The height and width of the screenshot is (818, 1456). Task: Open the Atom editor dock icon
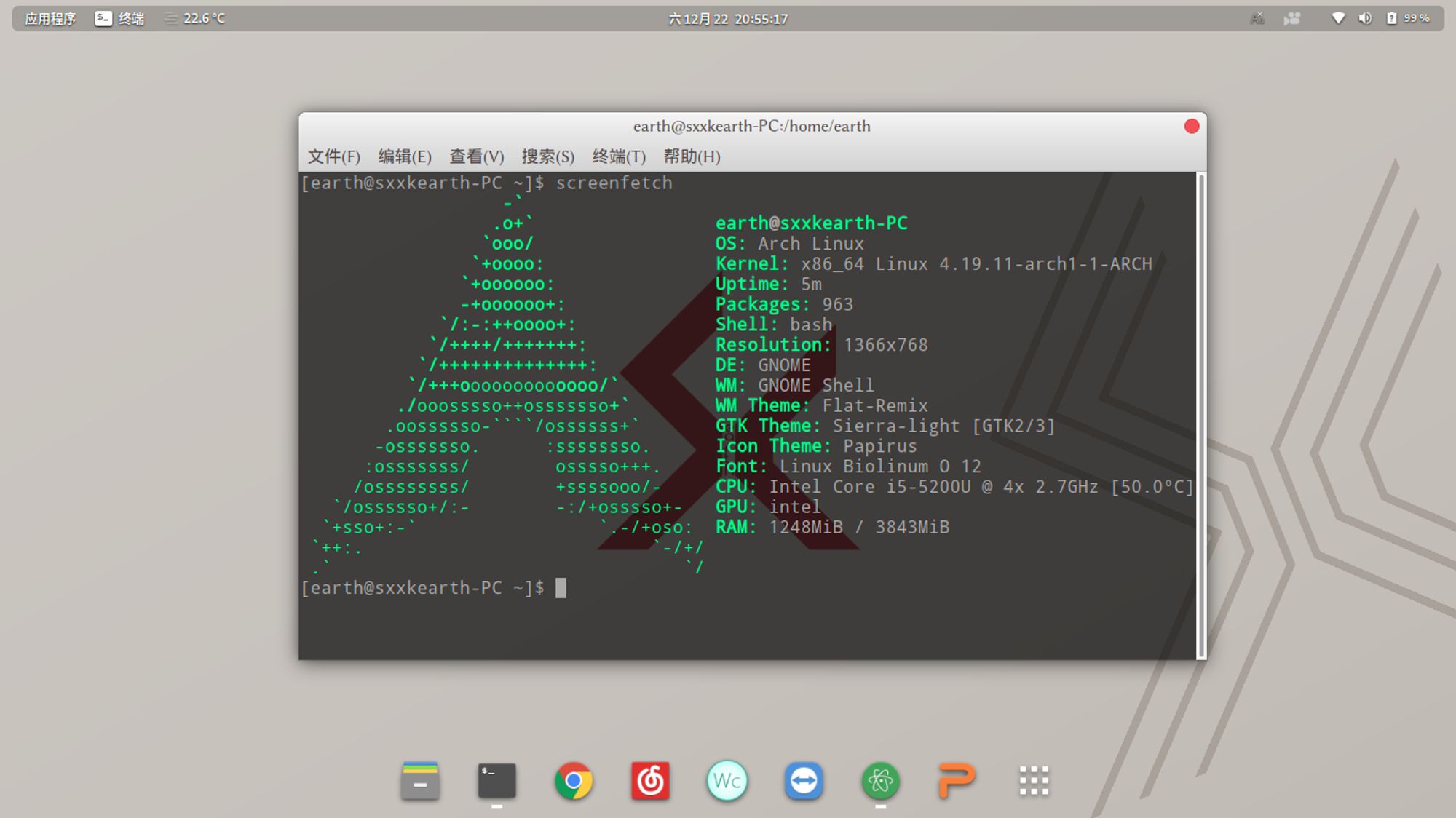click(x=880, y=781)
